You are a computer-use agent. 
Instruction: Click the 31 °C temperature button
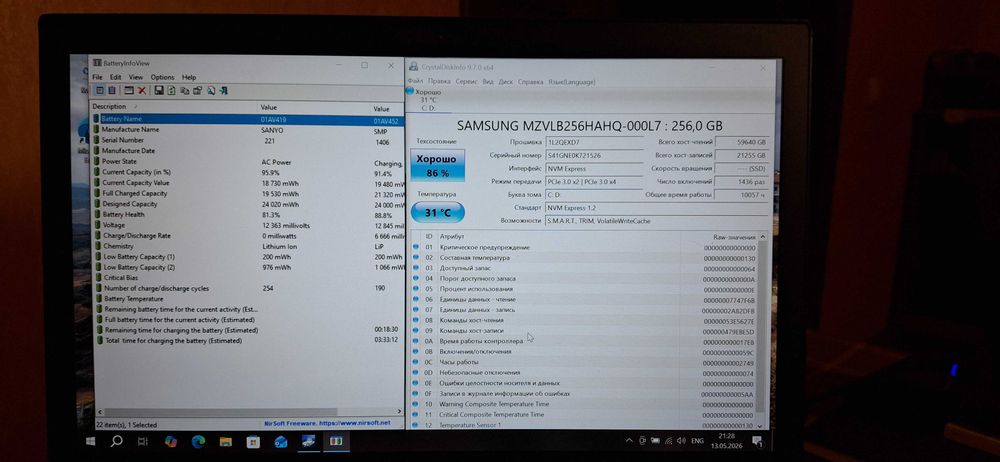click(x=438, y=212)
